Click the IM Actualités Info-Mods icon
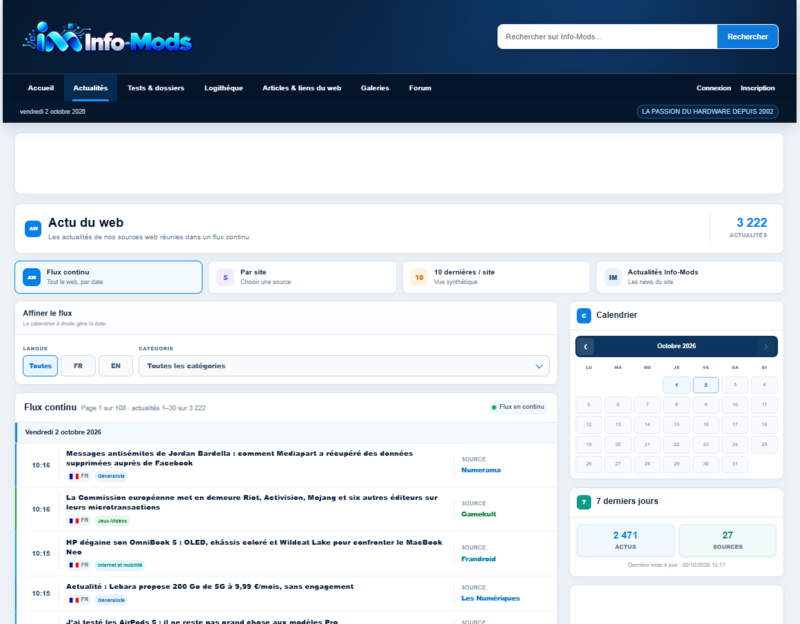Screen dimensions: 800x624 [x=613, y=277]
